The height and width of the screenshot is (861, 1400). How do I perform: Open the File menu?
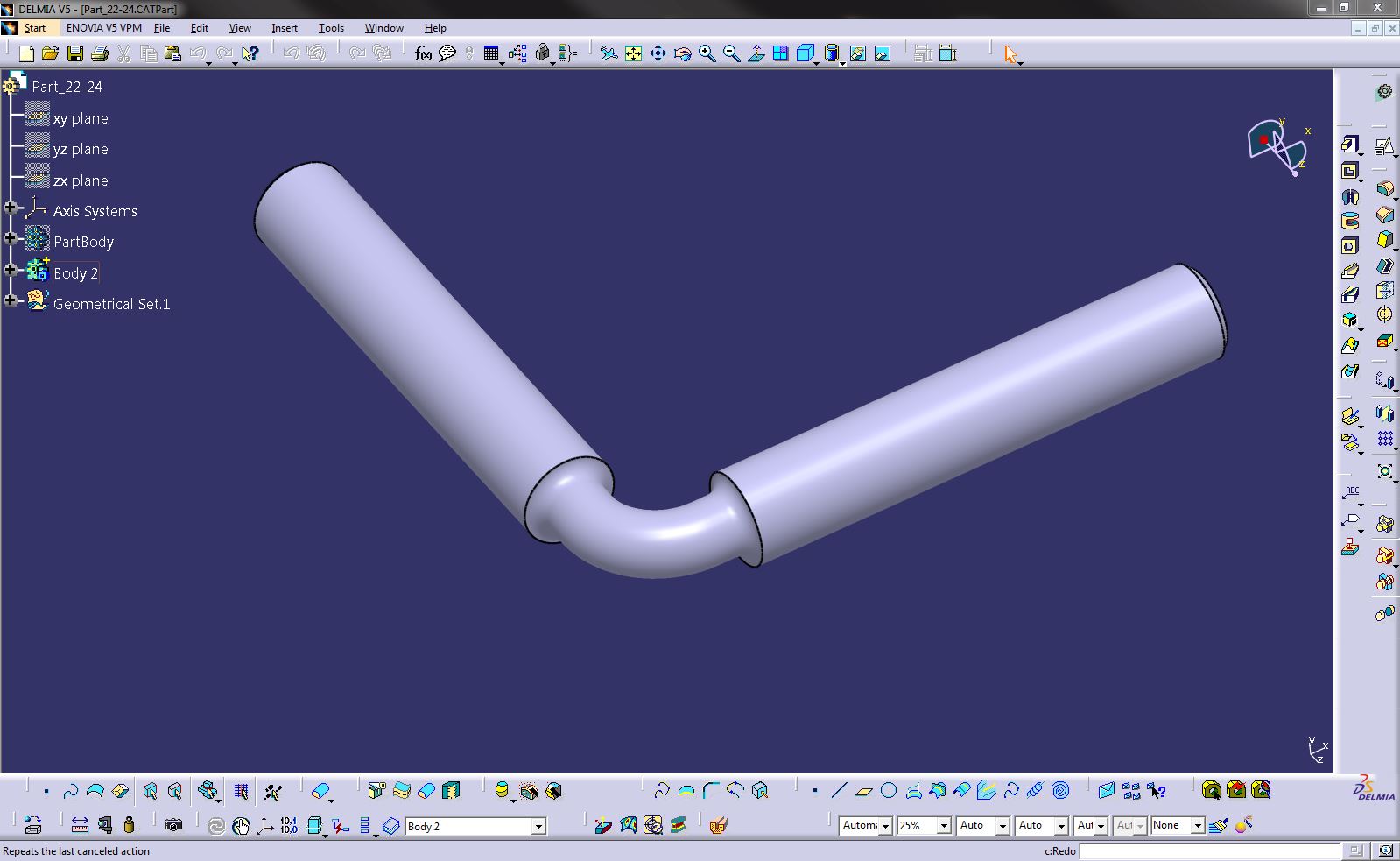click(162, 28)
